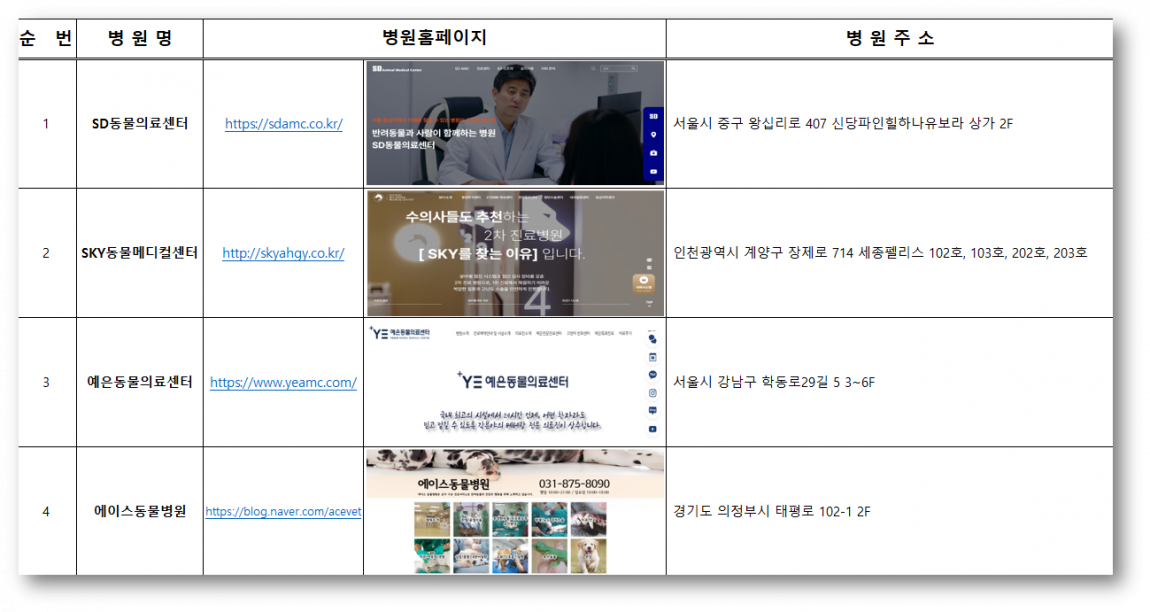
Task: Click the Instagram icon on 예은 preview
Action: point(653,393)
